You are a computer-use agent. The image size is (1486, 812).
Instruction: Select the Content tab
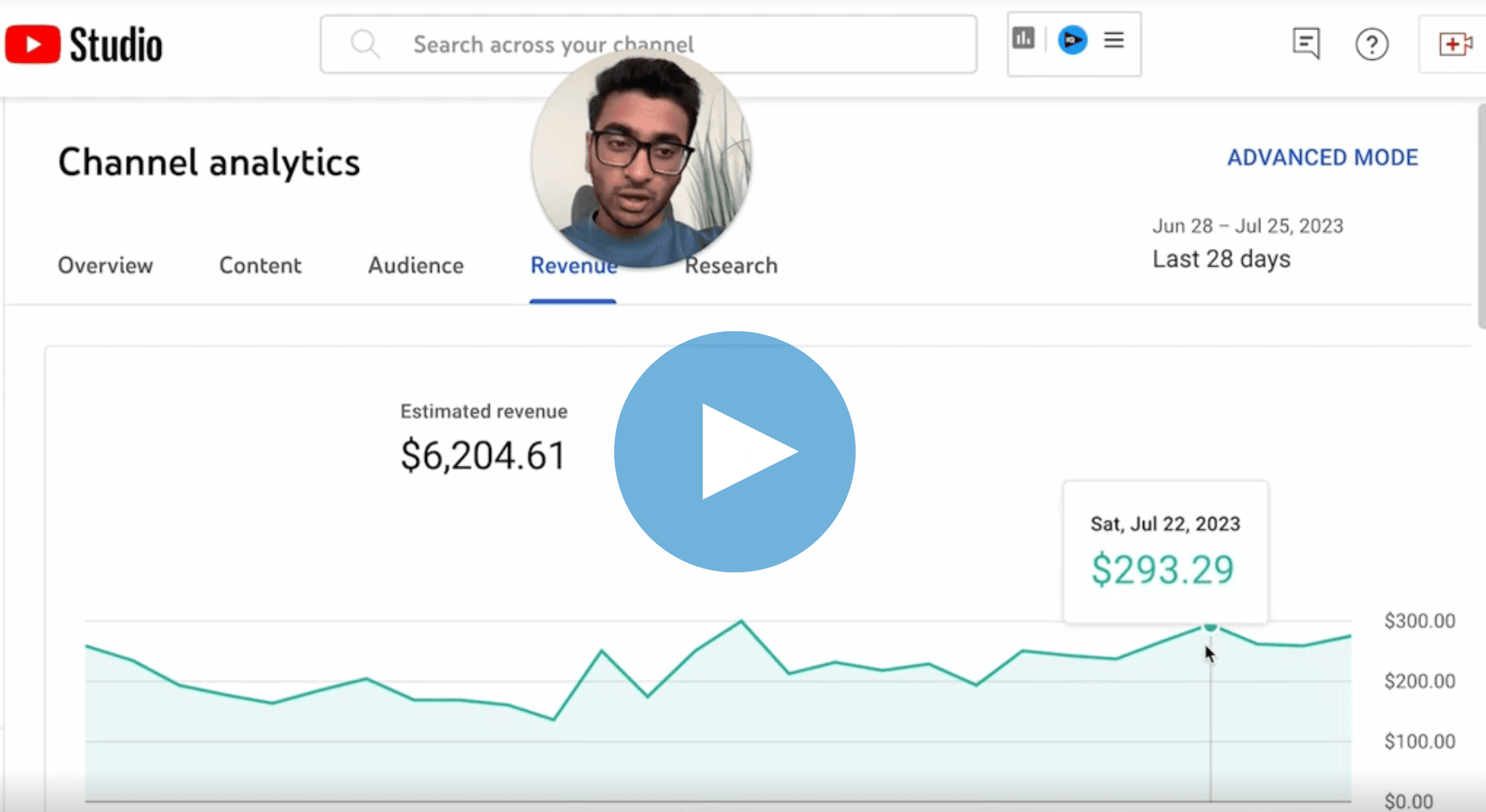point(260,266)
